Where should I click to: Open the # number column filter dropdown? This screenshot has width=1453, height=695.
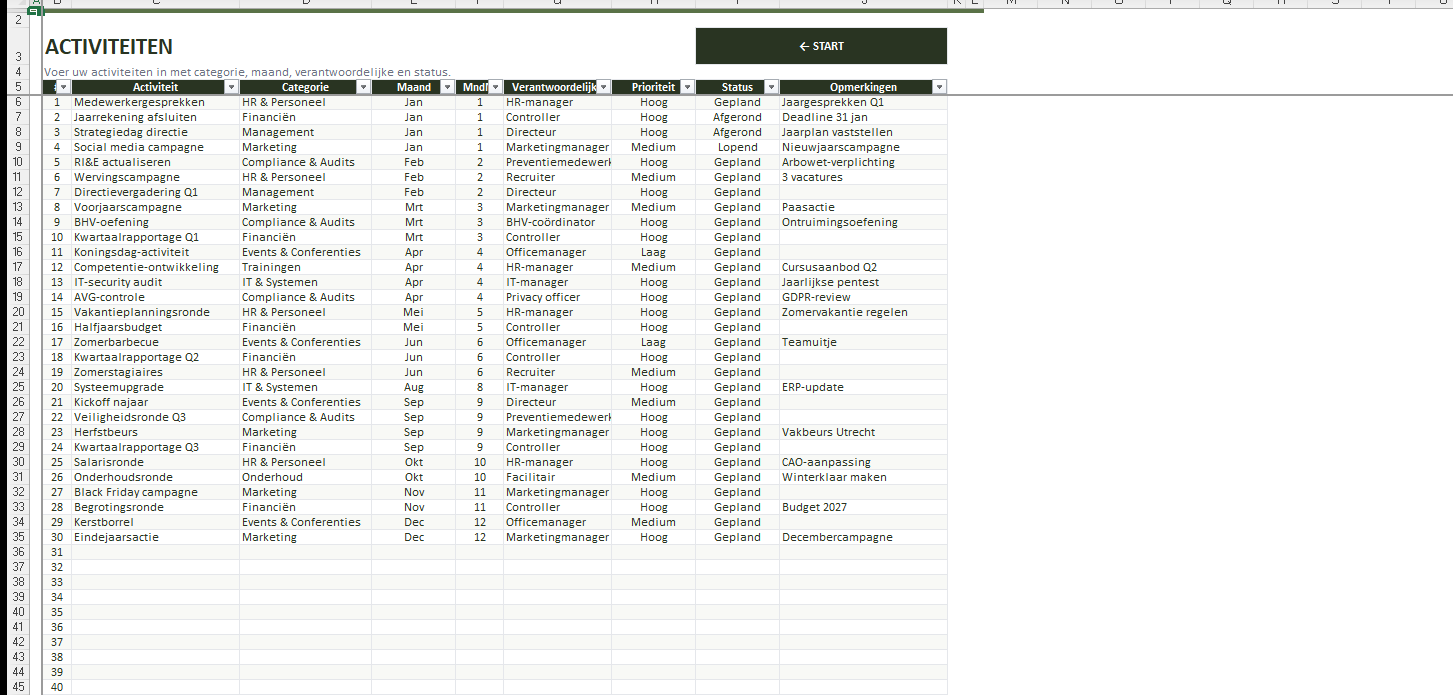pos(63,88)
